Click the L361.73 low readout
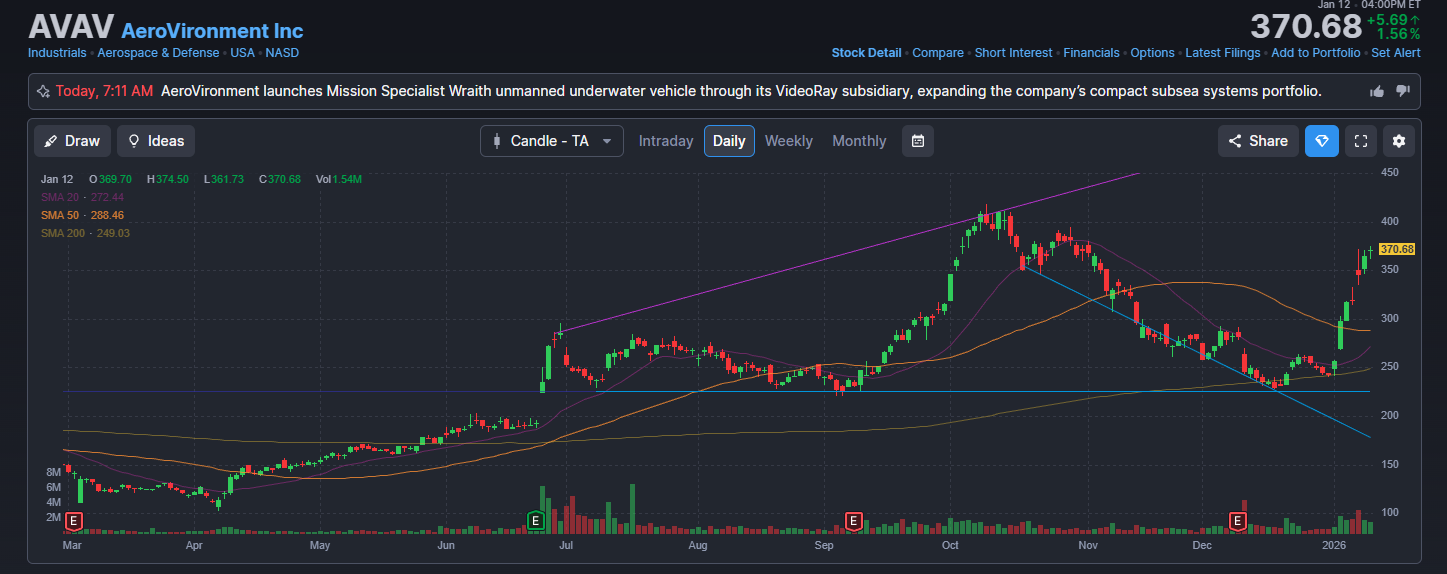1447x574 pixels. [224, 179]
